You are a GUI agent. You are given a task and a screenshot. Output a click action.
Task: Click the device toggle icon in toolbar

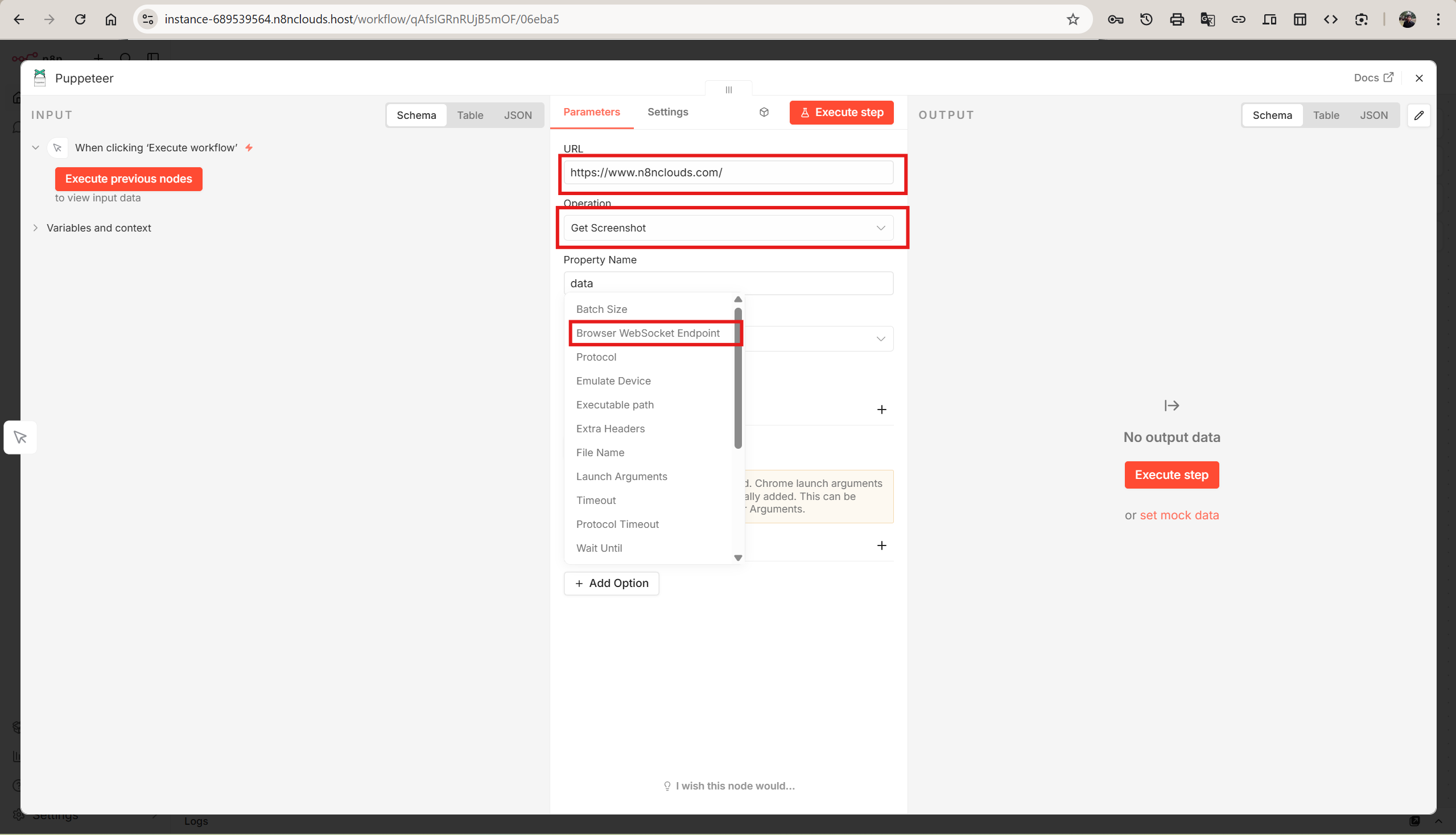tap(1269, 19)
